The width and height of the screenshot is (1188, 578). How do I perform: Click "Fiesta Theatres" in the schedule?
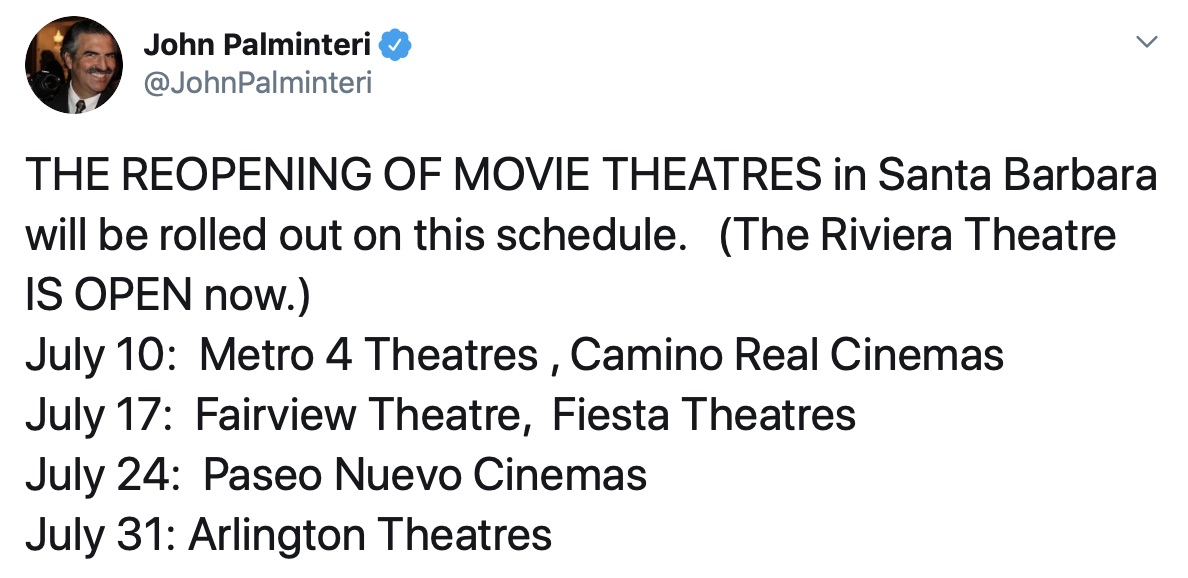pyautogui.click(x=704, y=415)
